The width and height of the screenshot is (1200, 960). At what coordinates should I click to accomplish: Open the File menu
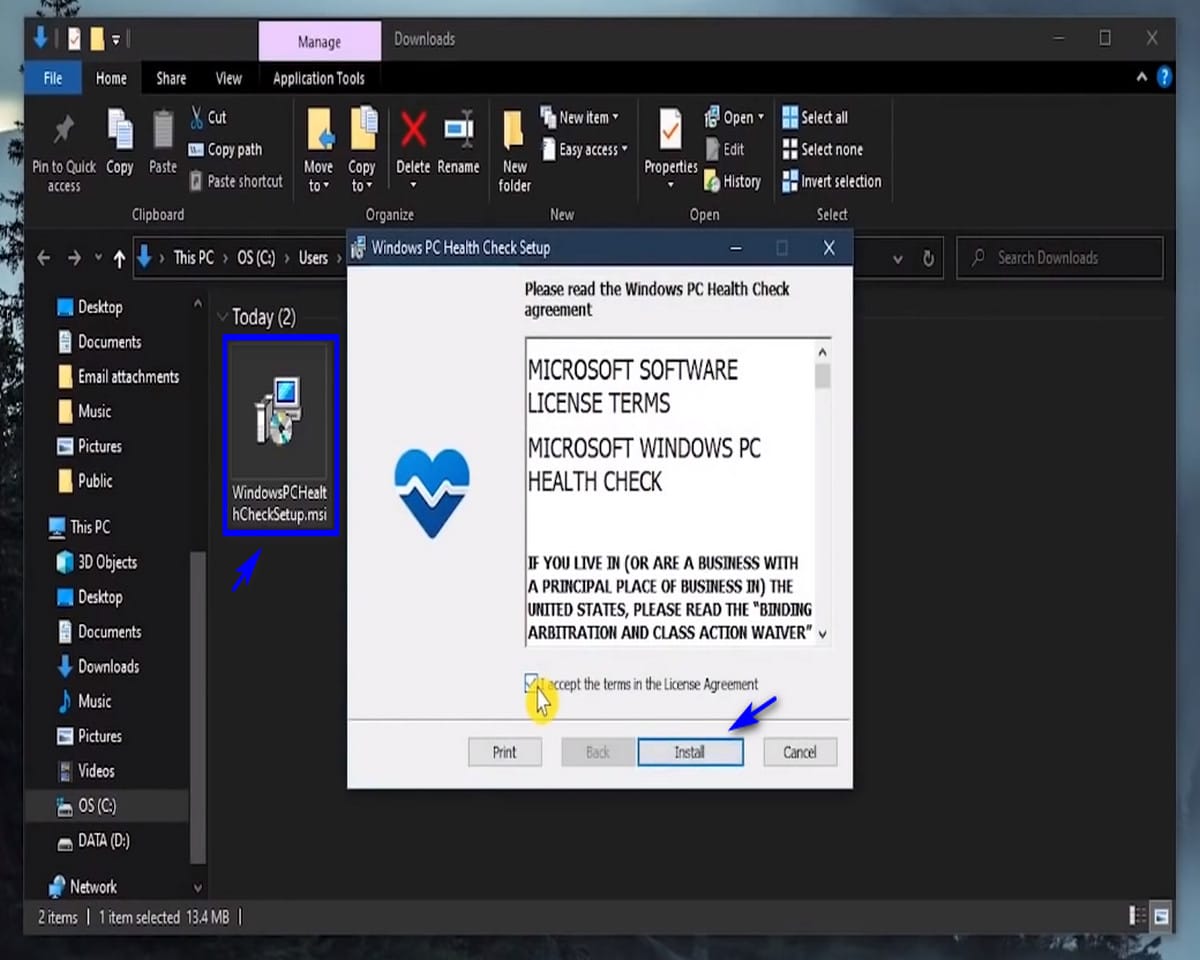tap(53, 78)
